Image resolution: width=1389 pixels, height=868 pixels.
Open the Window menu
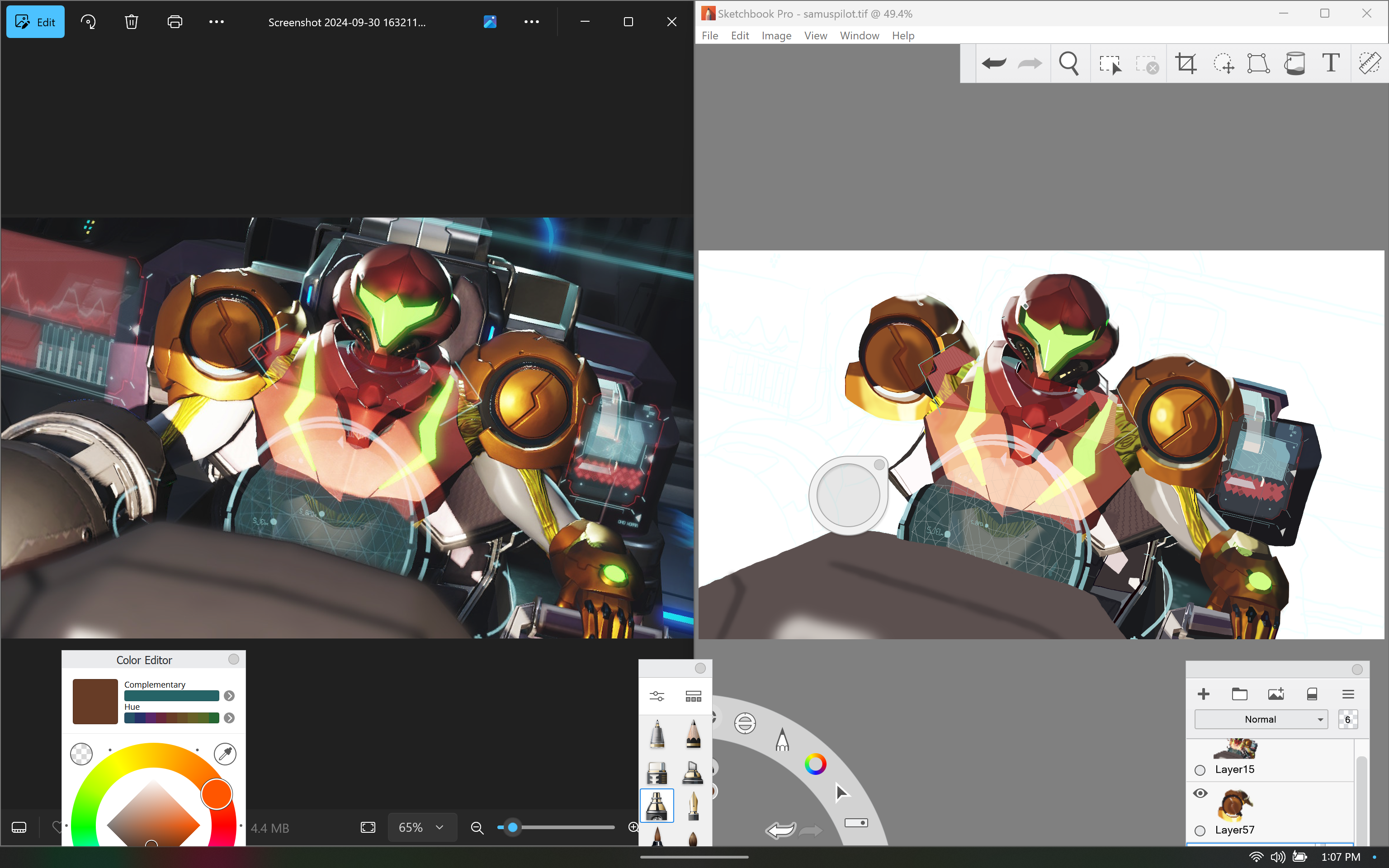point(859,36)
